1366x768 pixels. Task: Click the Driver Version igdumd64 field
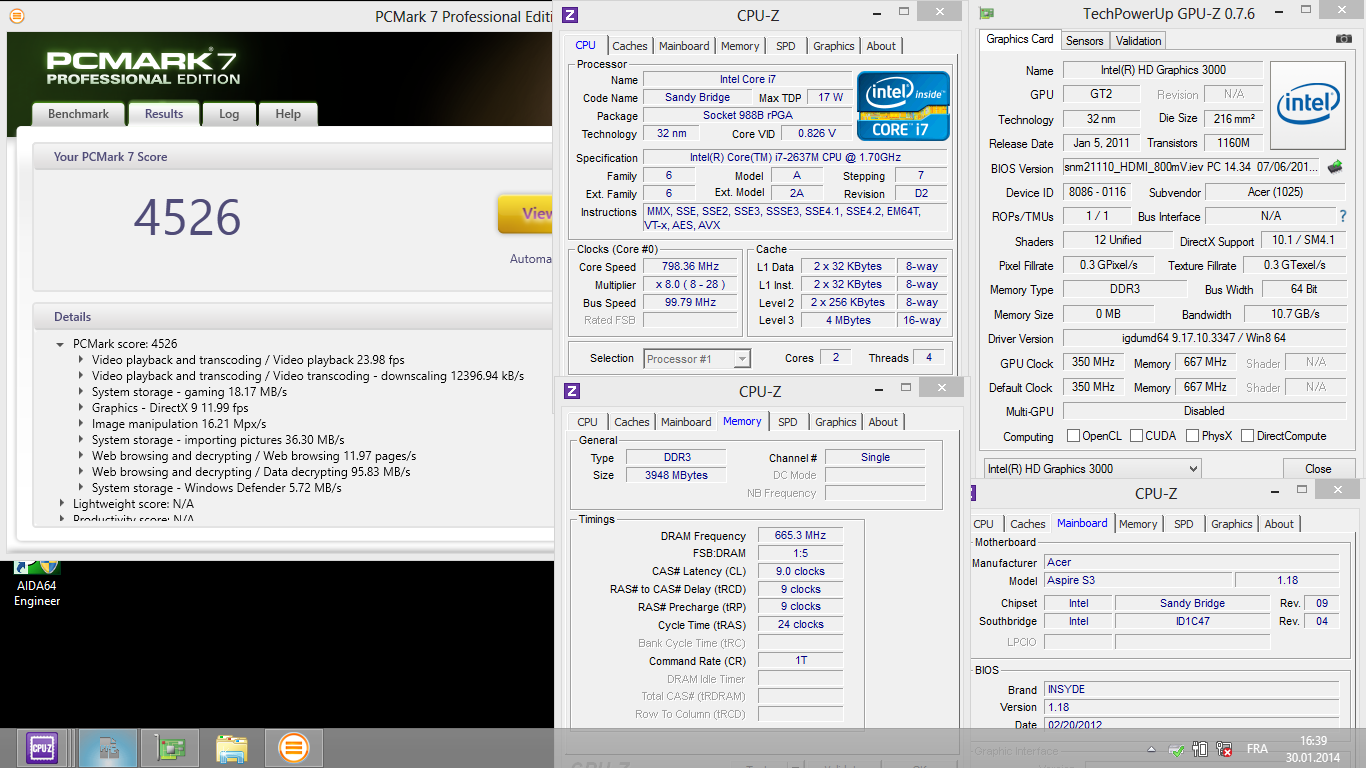click(x=1204, y=339)
